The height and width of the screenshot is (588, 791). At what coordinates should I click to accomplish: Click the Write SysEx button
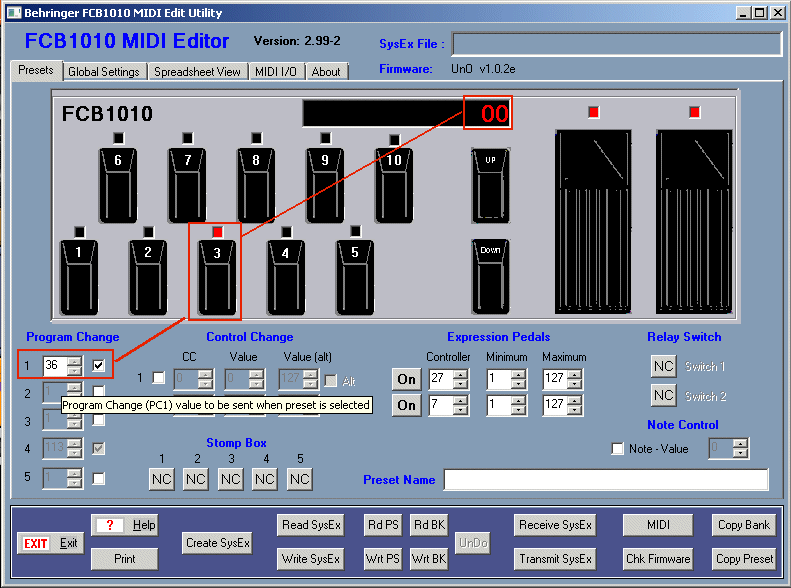[x=311, y=559]
